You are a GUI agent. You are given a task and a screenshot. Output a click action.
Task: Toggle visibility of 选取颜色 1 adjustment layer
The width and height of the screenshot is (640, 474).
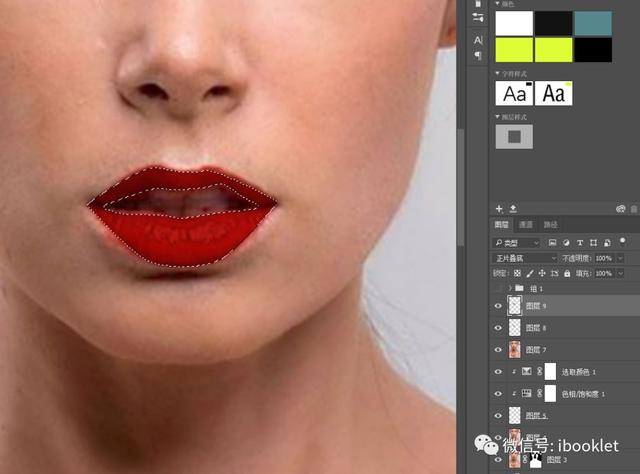point(498,372)
